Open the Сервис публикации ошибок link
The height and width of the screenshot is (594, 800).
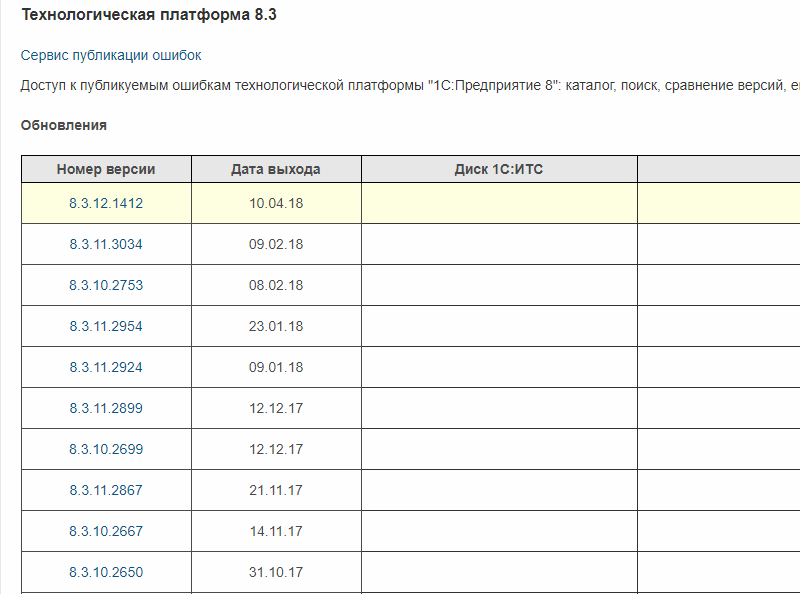tap(111, 55)
